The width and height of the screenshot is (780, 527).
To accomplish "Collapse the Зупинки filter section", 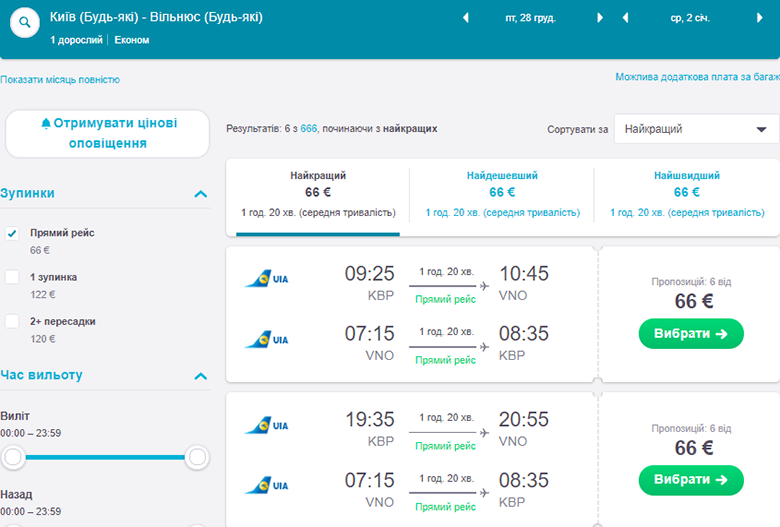I will coord(201,194).
